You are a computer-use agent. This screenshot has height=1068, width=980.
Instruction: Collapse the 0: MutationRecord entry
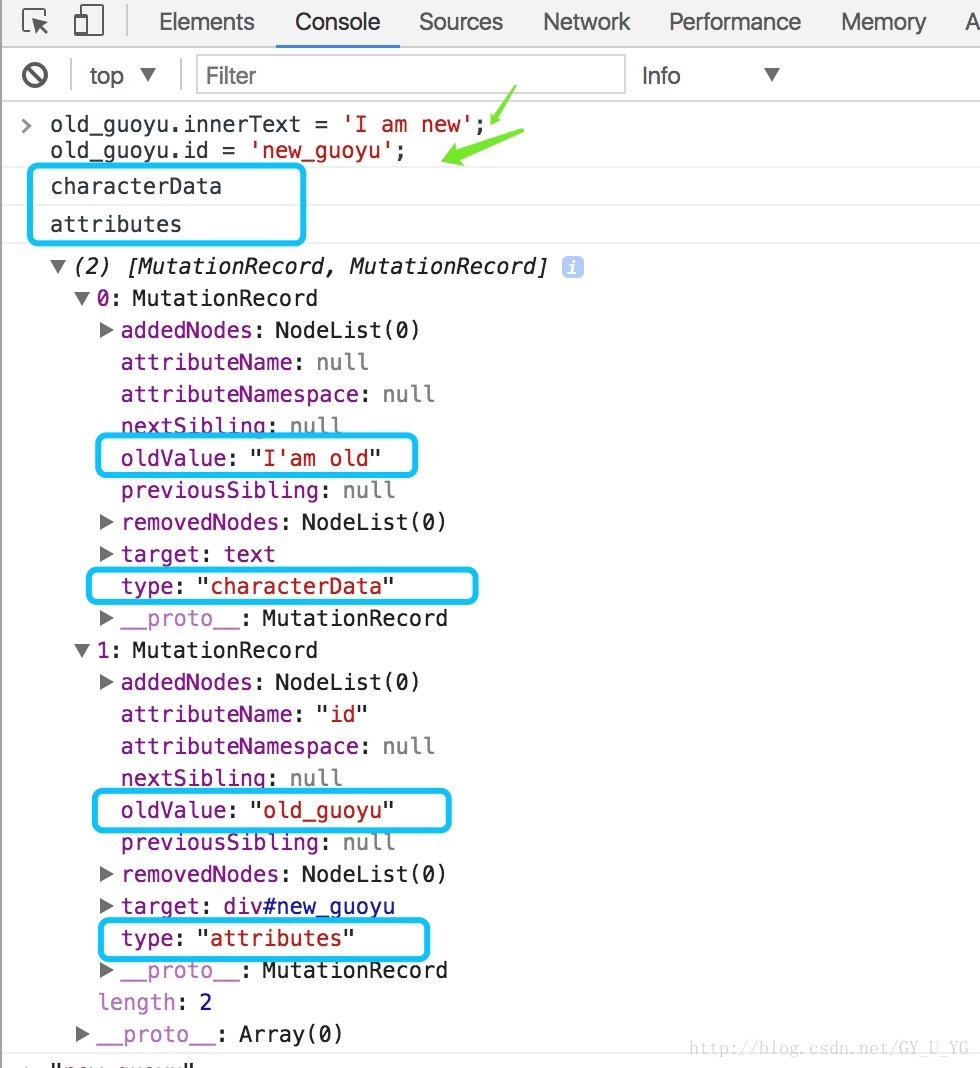coord(82,298)
